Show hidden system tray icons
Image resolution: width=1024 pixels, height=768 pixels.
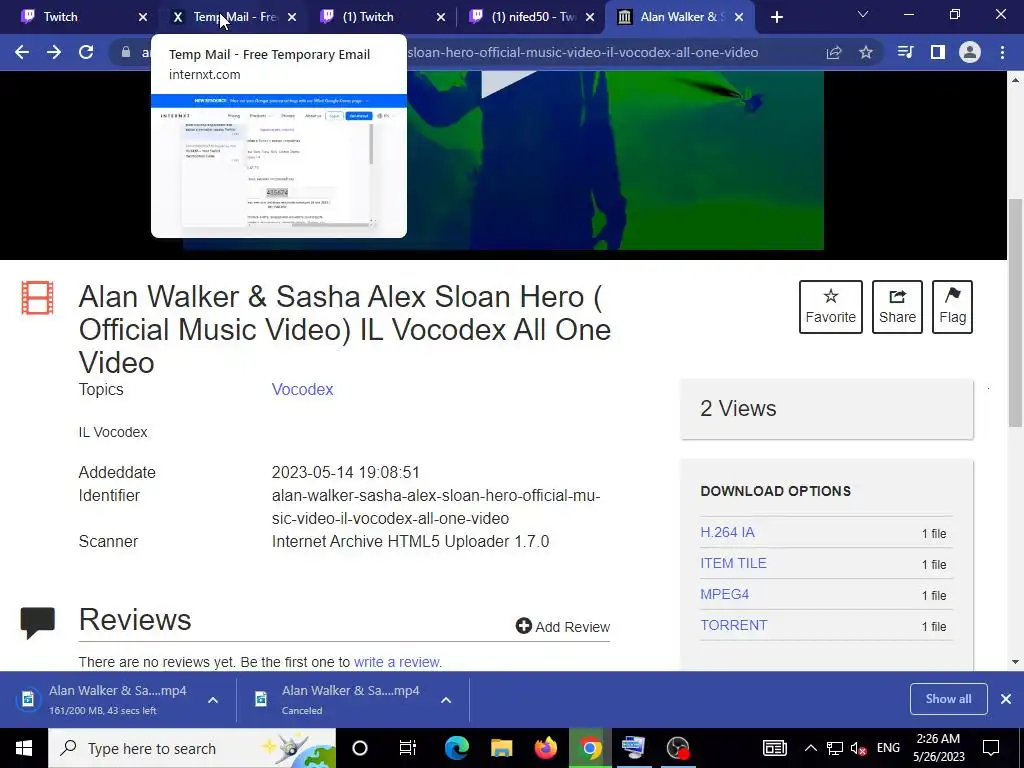coord(810,748)
